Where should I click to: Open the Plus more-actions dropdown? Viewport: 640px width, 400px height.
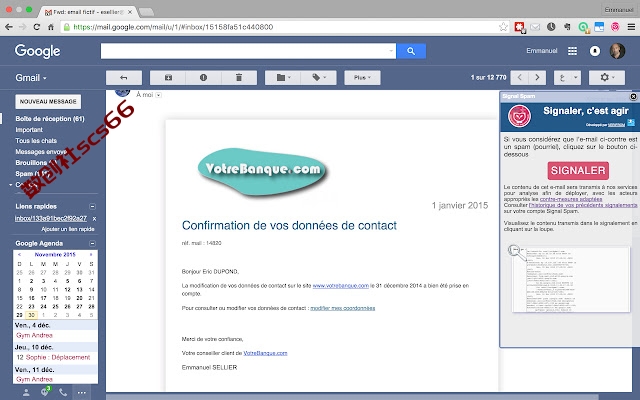click(362, 78)
